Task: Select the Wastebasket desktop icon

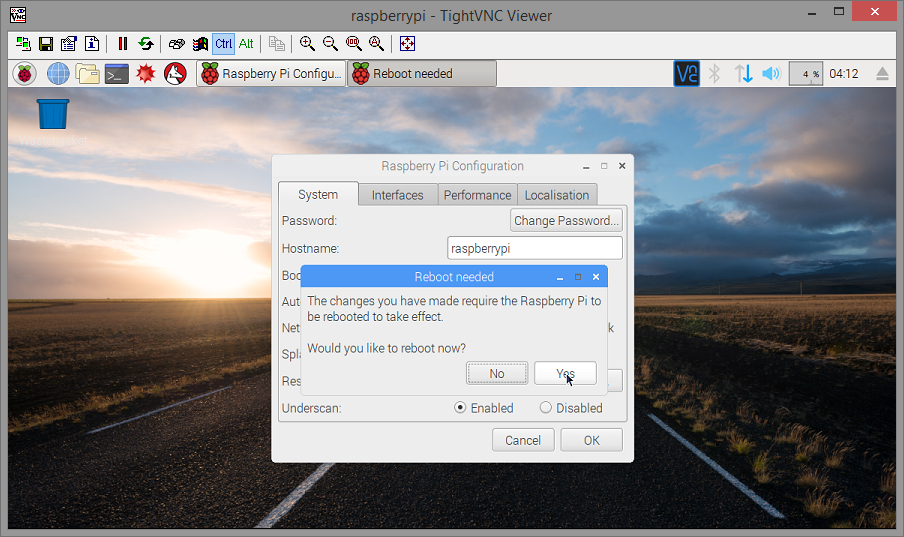Action: coord(53,122)
